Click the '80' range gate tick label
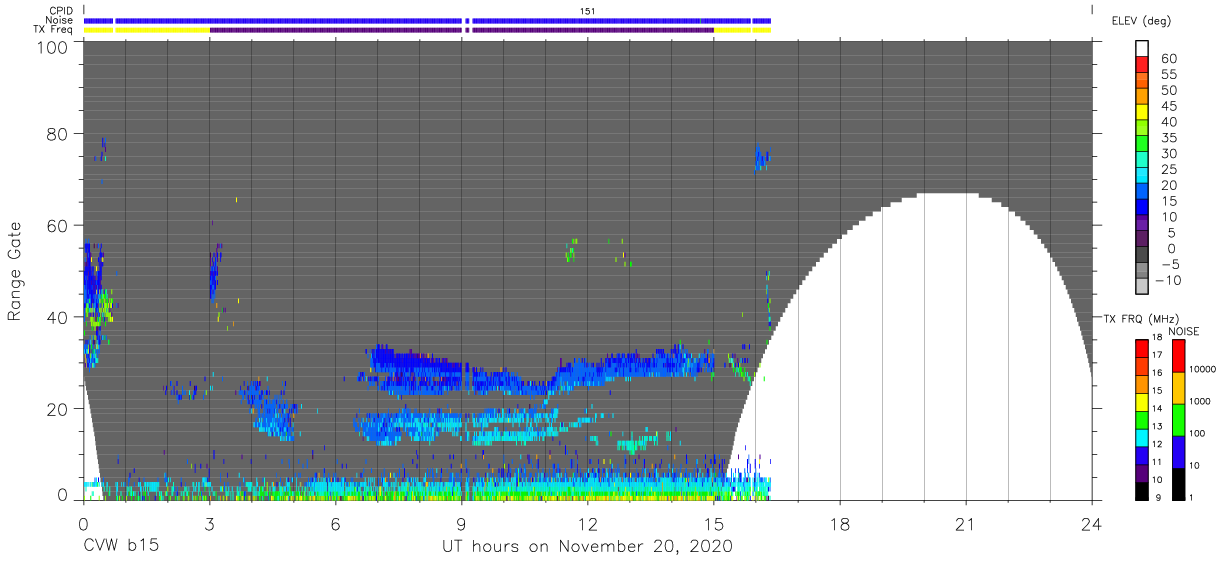 tap(59, 133)
